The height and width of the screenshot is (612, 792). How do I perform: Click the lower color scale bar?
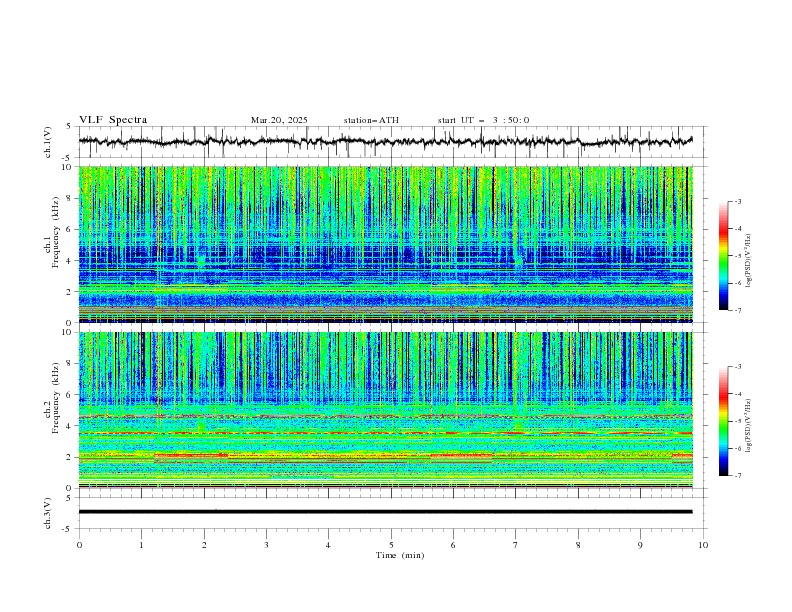(x=723, y=421)
